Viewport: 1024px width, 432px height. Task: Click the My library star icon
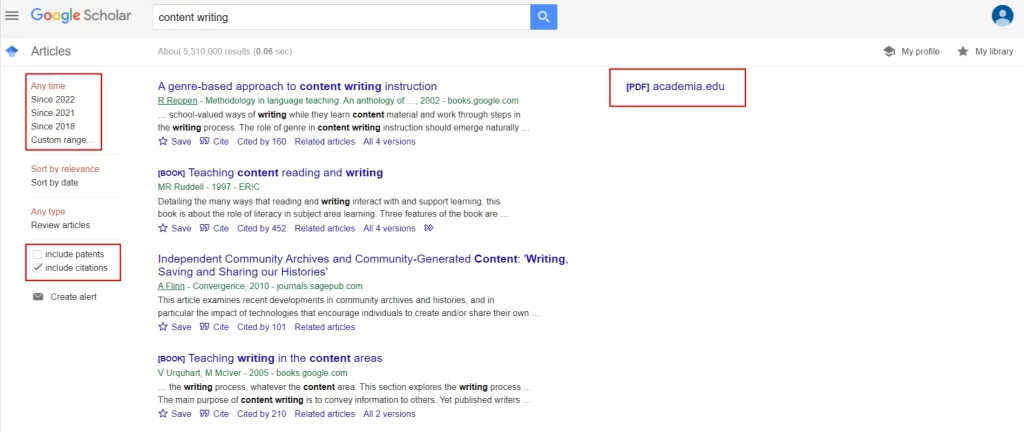[x=963, y=52]
